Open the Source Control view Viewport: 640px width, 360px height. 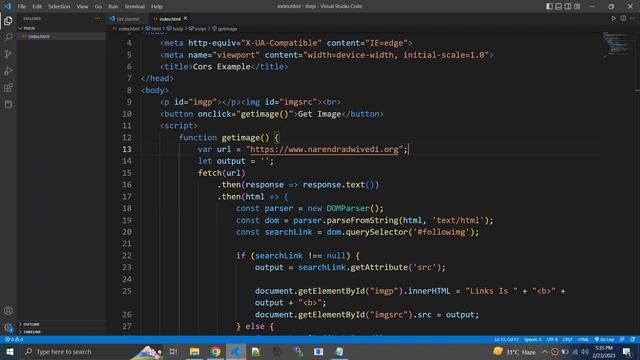pyautogui.click(x=8, y=54)
